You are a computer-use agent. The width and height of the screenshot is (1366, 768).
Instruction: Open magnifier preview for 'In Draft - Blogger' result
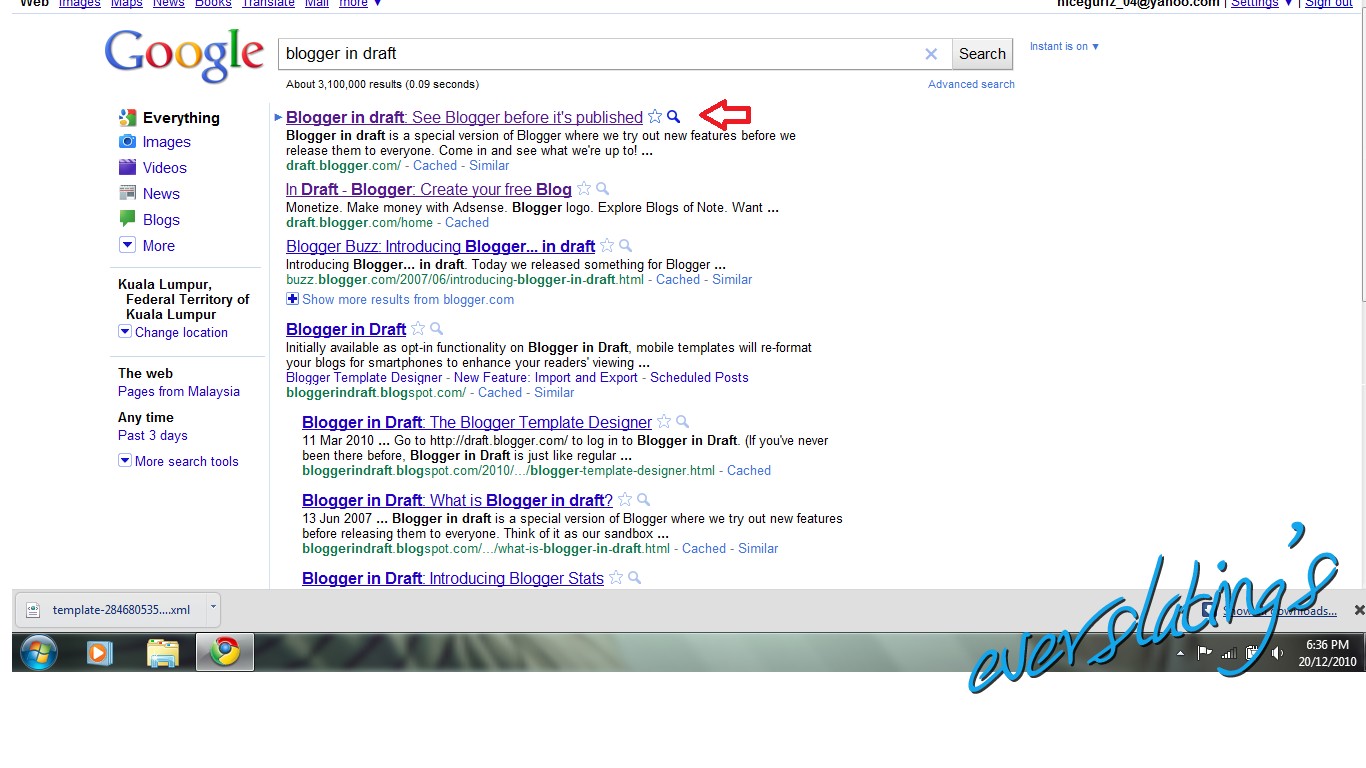pos(602,189)
